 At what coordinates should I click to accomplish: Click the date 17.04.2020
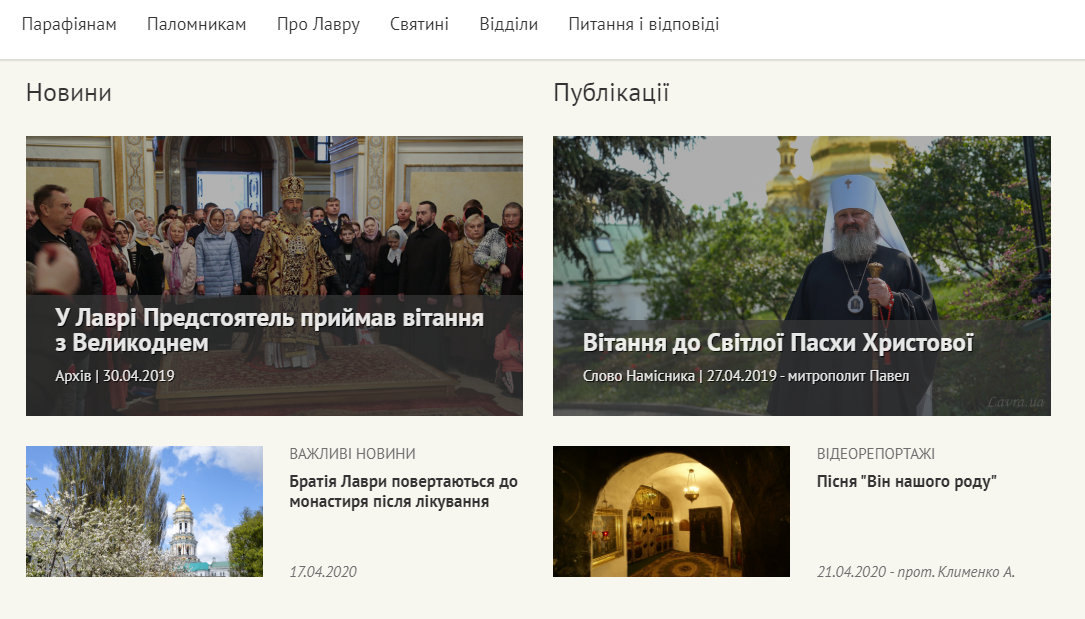tap(323, 571)
